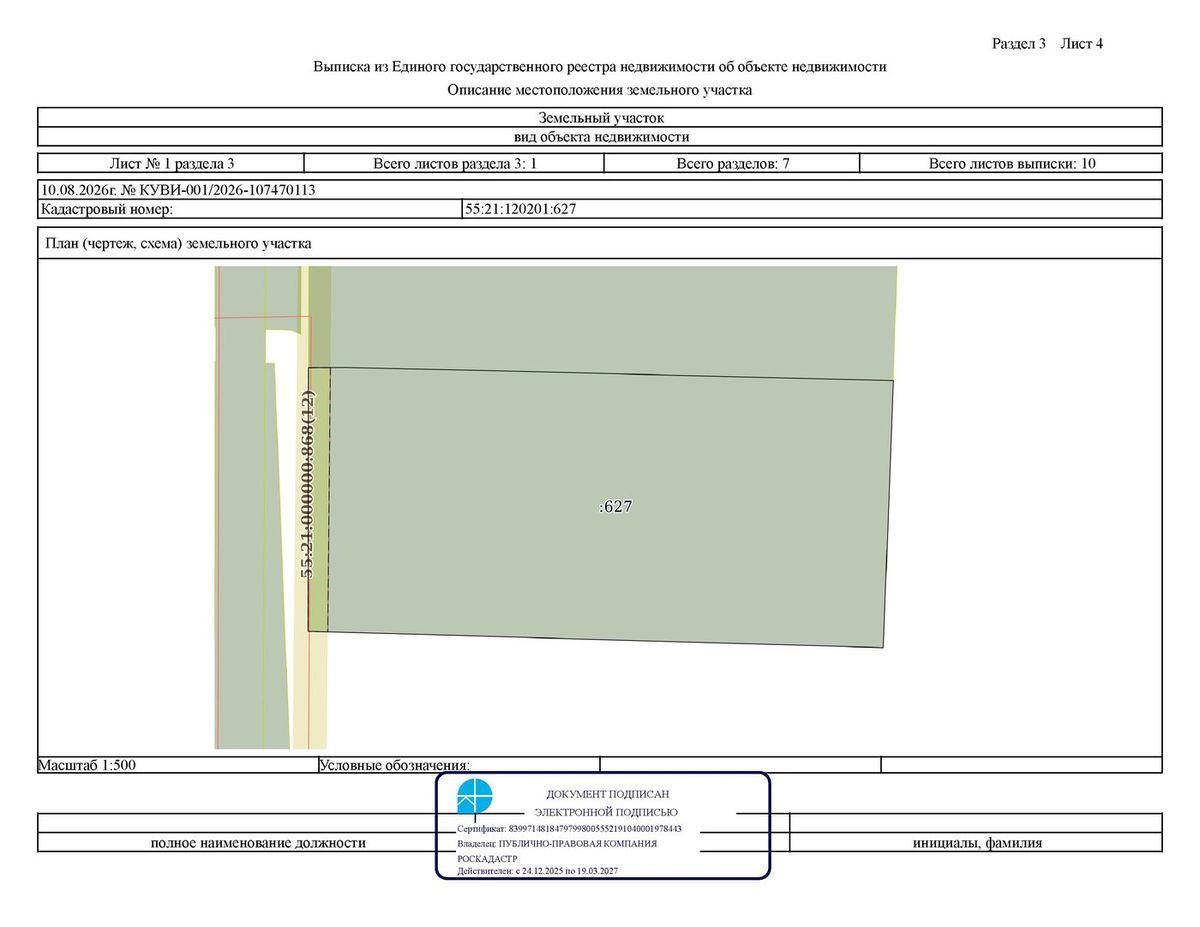
Task: Select the Всего листов раздела 3: 1 cell
Action: 455,163
